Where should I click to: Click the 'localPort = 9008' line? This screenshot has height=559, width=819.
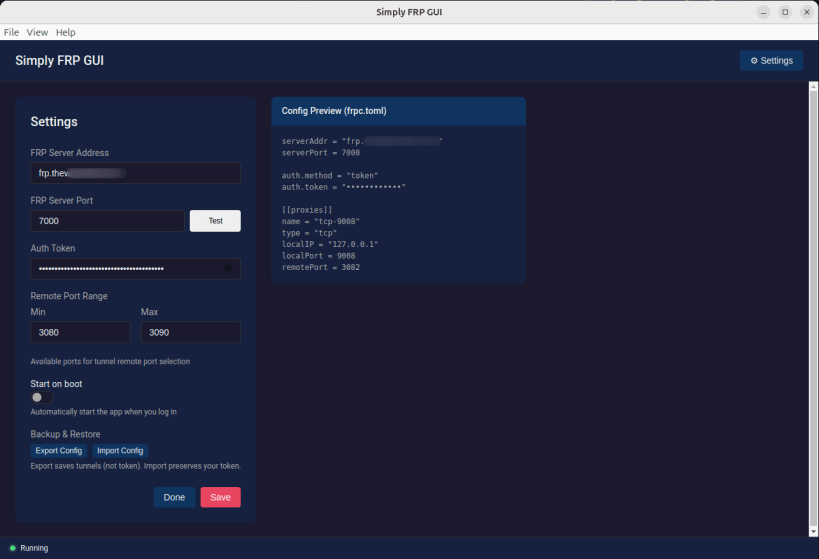(x=319, y=255)
